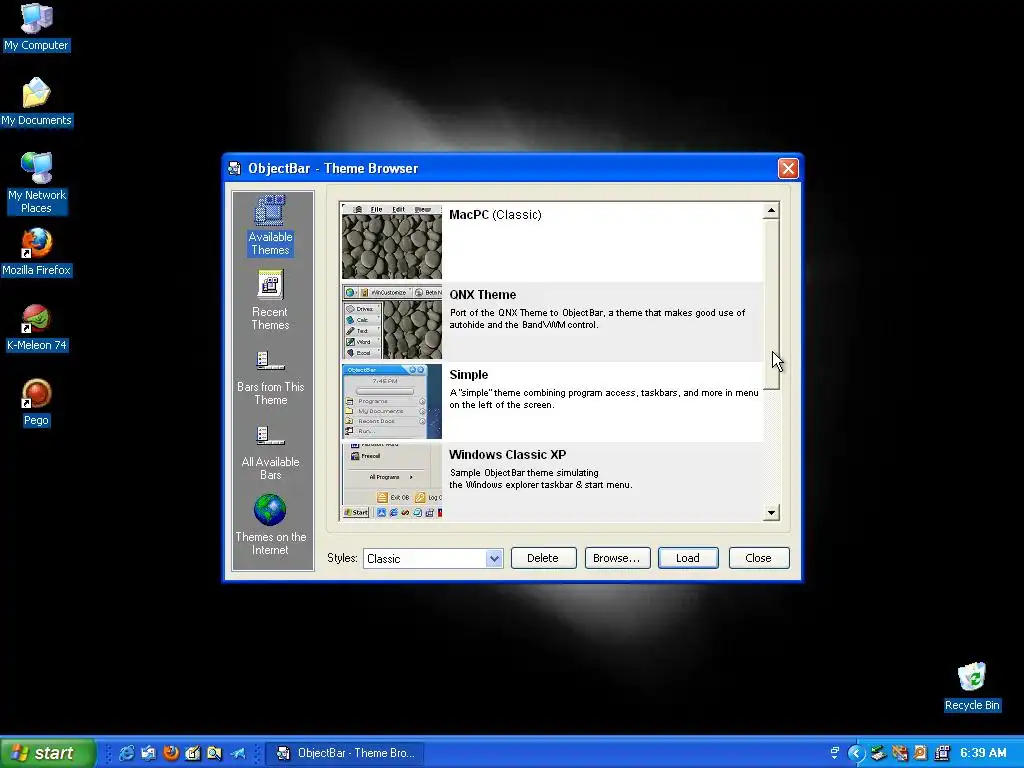Click the Windows Classic XP title text
Viewport: 1024px width, 768px height.
click(507, 455)
